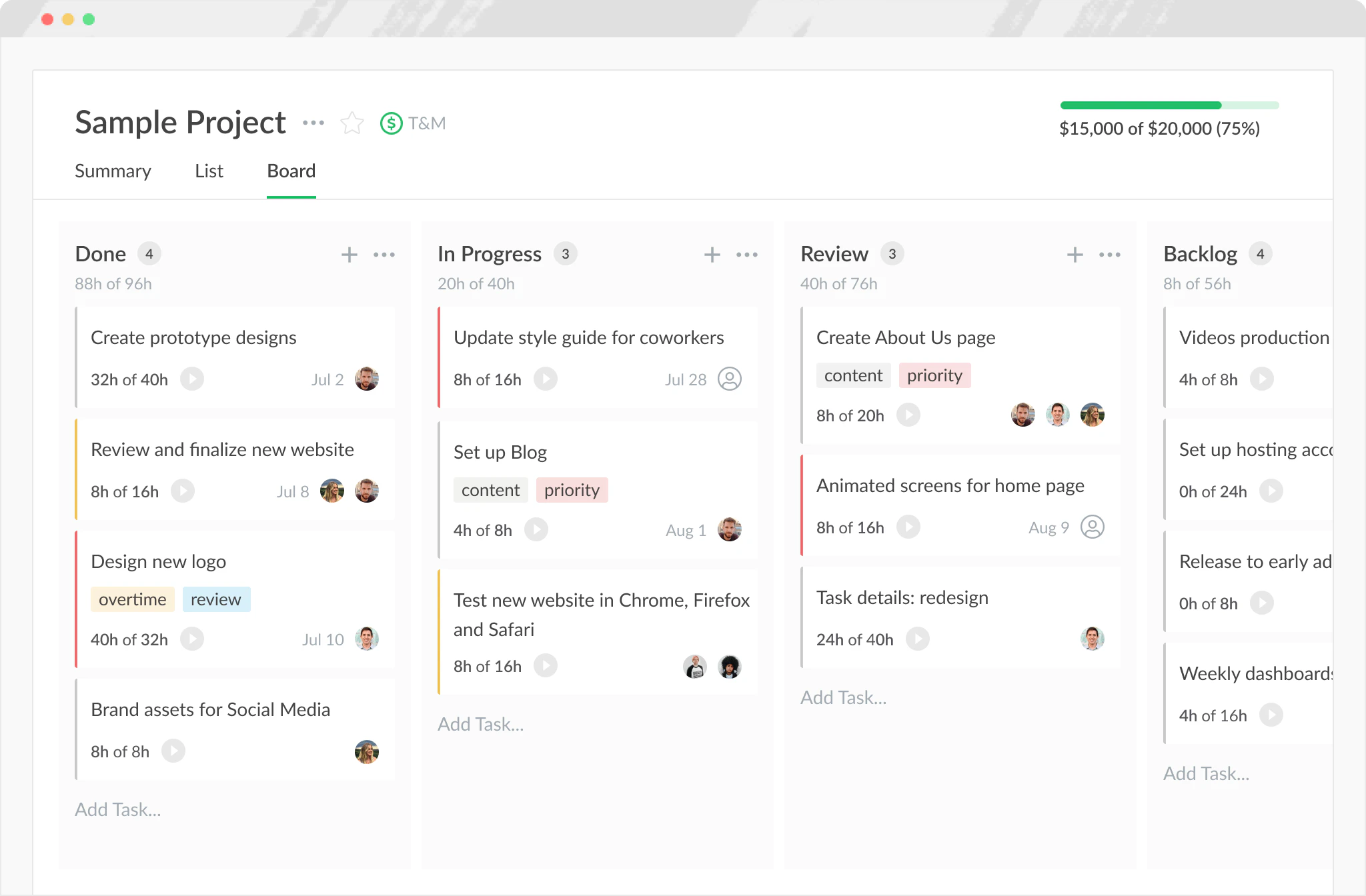Open the Done column three-dot menu
The height and width of the screenshot is (896, 1366).
click(x=384, y=254)
